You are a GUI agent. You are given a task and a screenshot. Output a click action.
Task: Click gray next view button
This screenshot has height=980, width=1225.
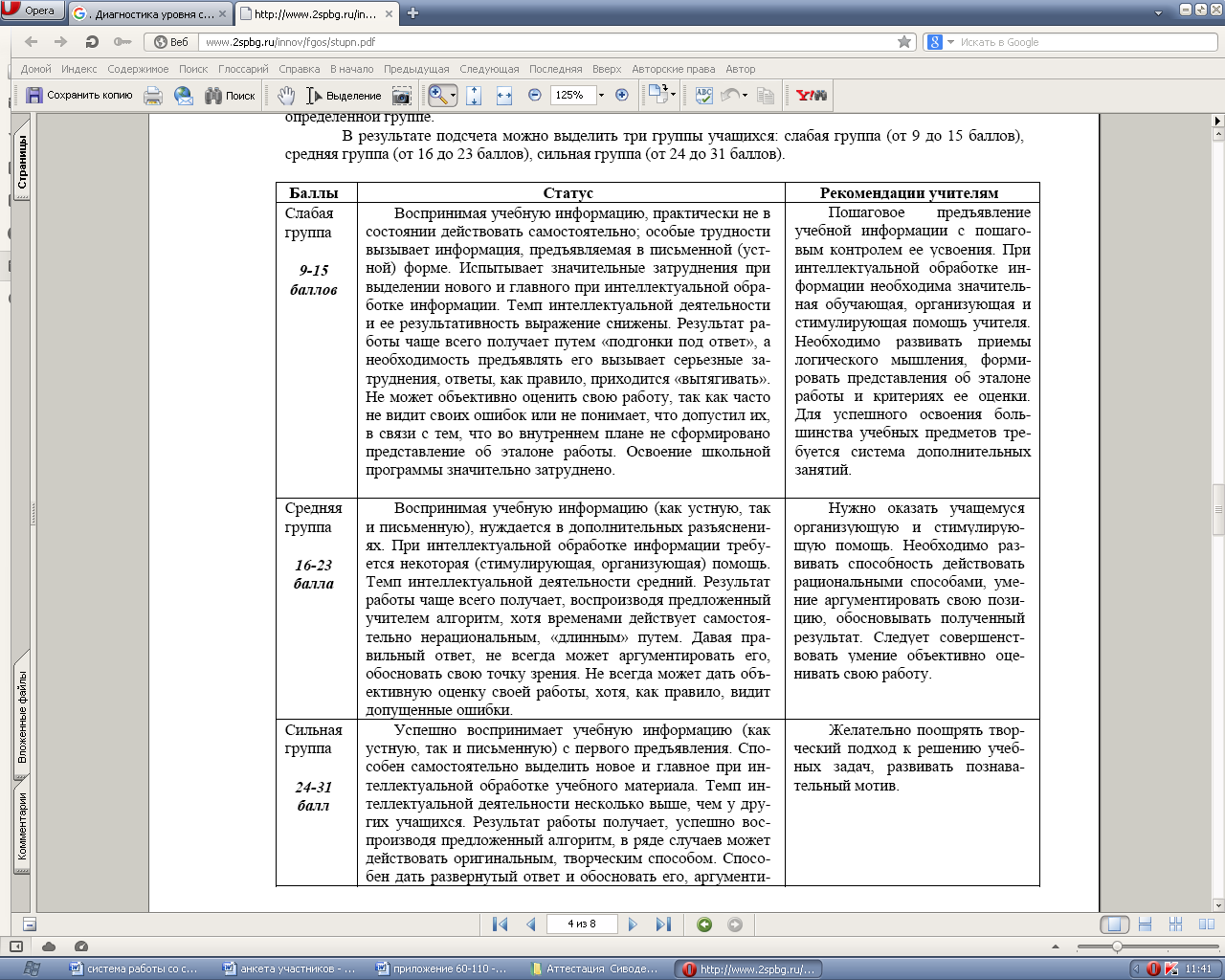(735, 924)
